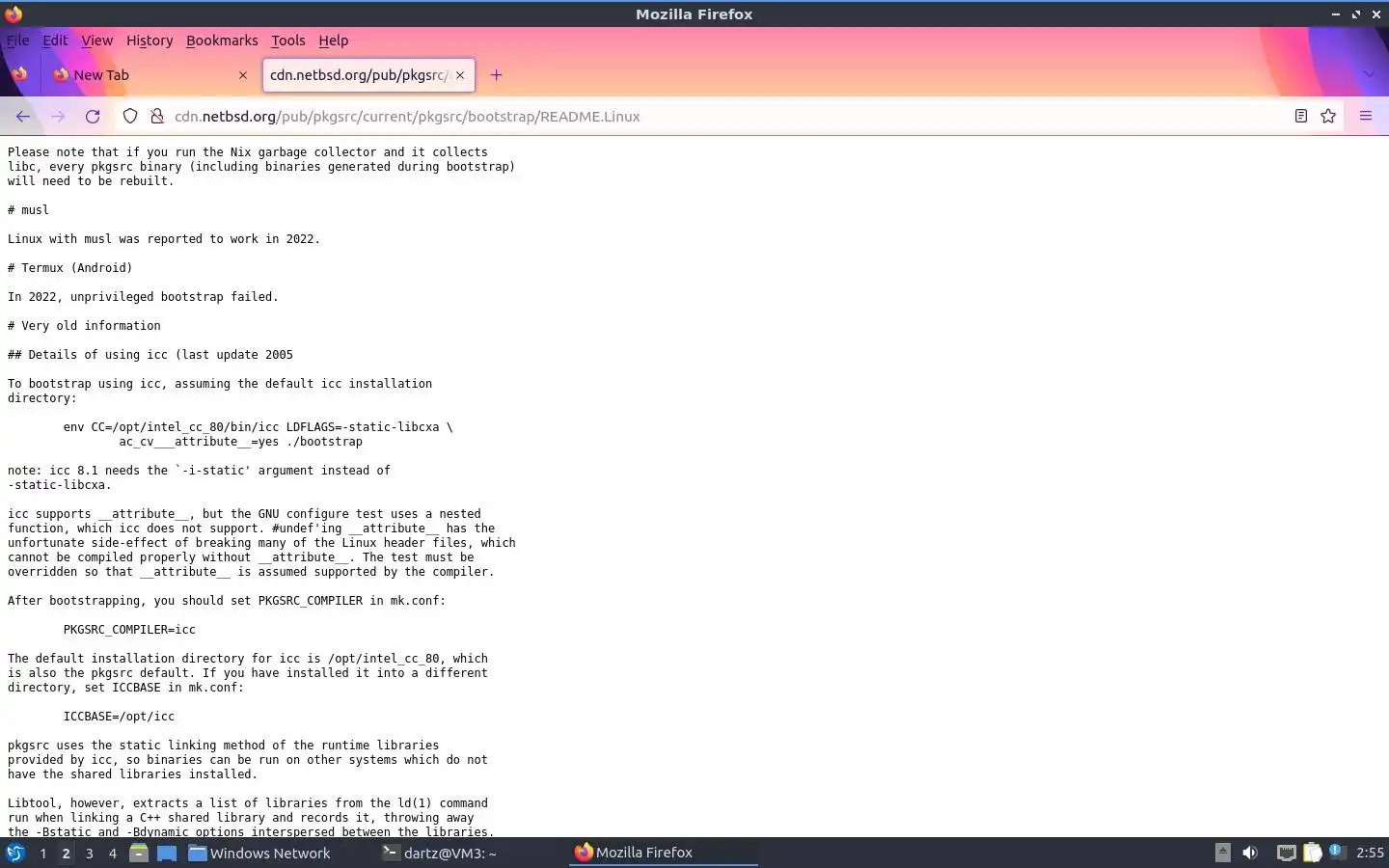1389x868 pixels.
Task: Click '# Termux (Android)' heading text
Action: pos(70,268)
